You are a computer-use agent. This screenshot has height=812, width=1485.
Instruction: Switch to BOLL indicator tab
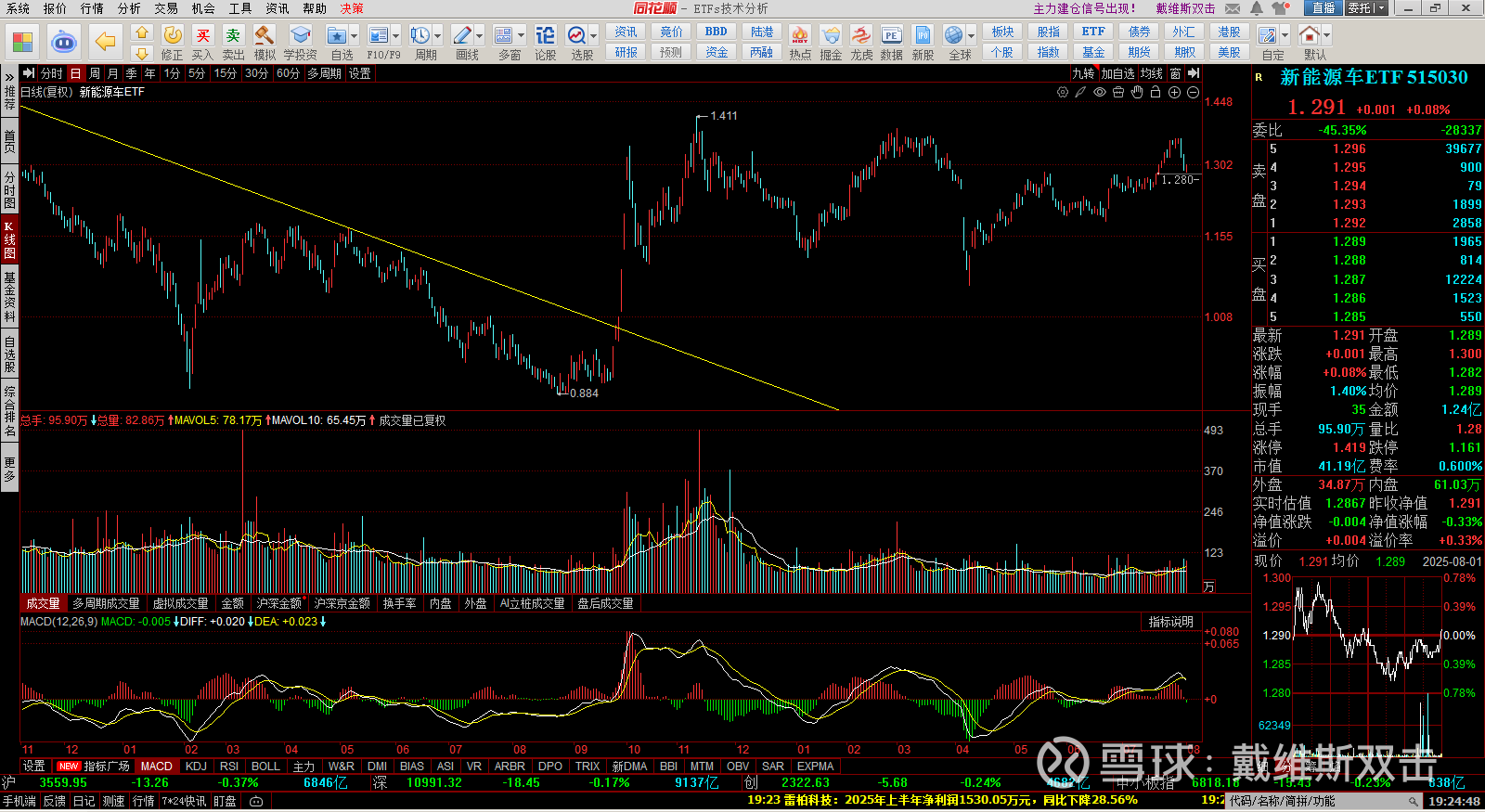coord(265,767)
